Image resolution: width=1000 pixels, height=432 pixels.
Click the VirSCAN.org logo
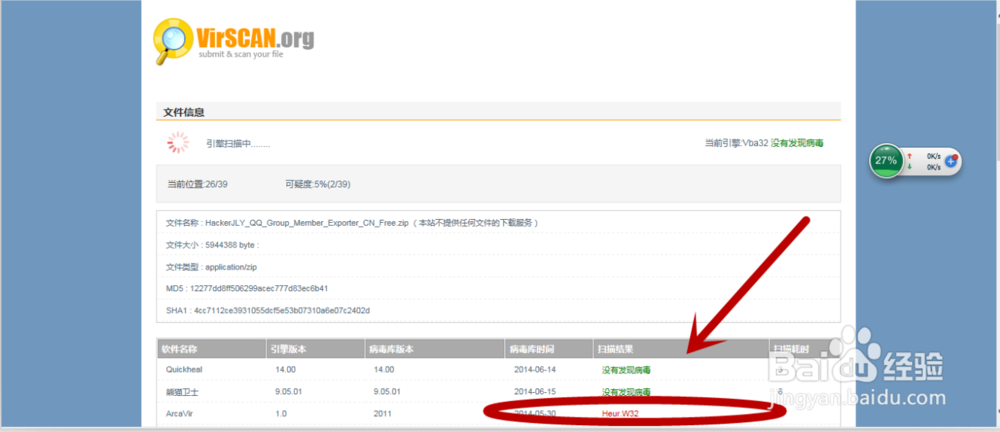pos(233,41)
